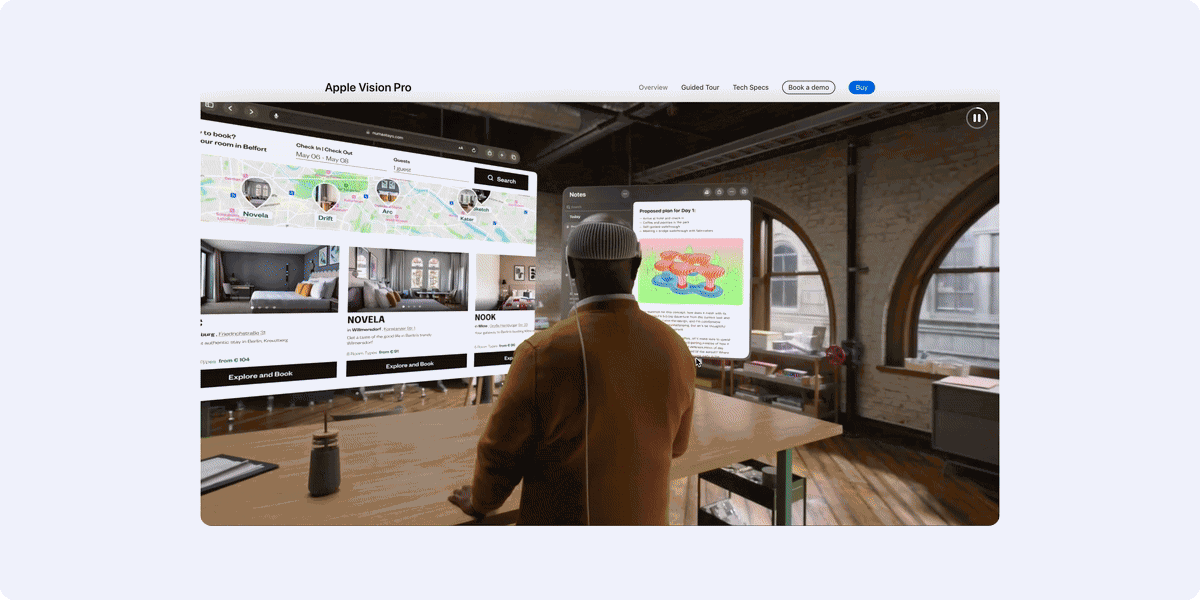
Task: Click the Book a demo button
Action: click(x=808, y=88)
